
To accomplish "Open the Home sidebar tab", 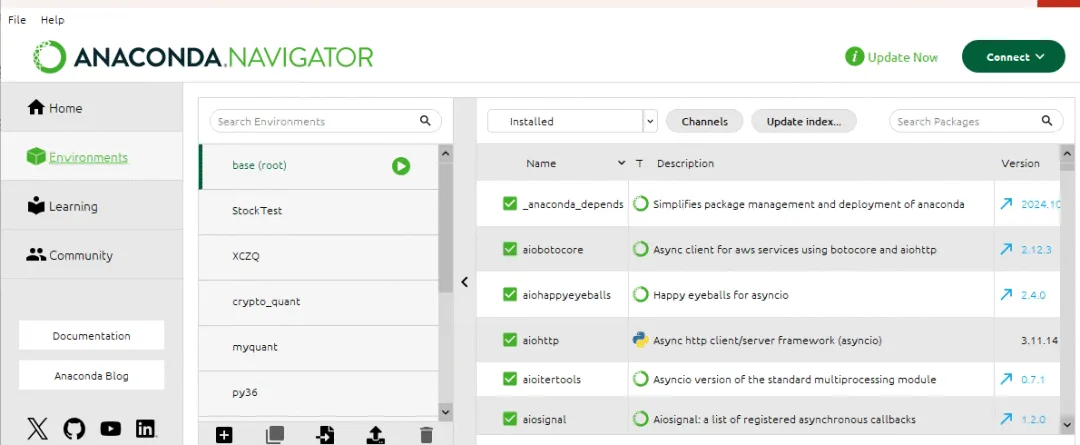I will pyautogui.click(x=92, y=108).
